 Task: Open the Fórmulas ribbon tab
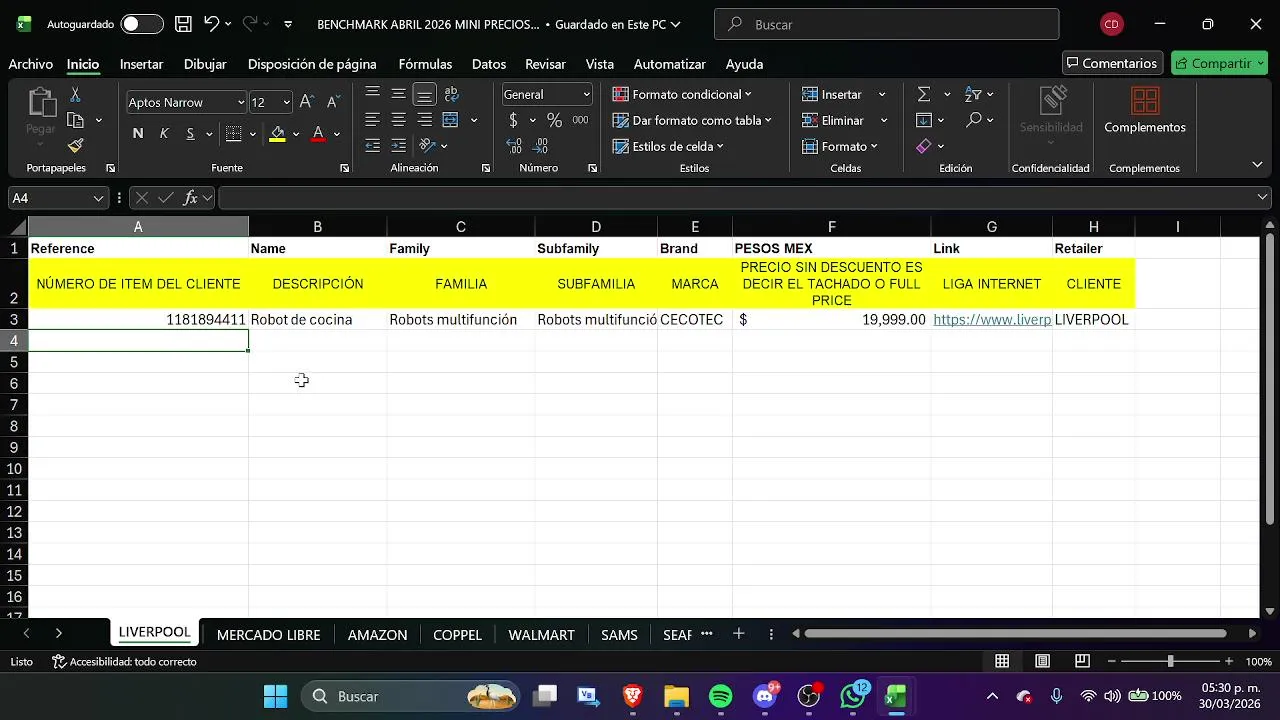[x=425, y=64]
